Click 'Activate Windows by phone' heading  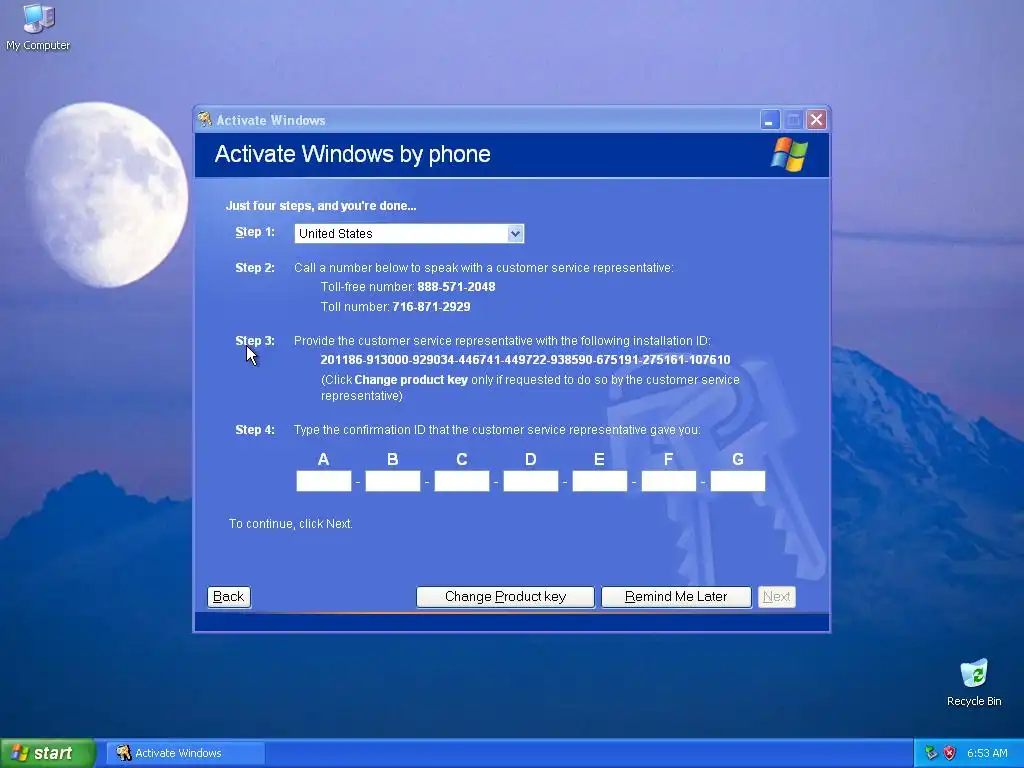[353, 154]
